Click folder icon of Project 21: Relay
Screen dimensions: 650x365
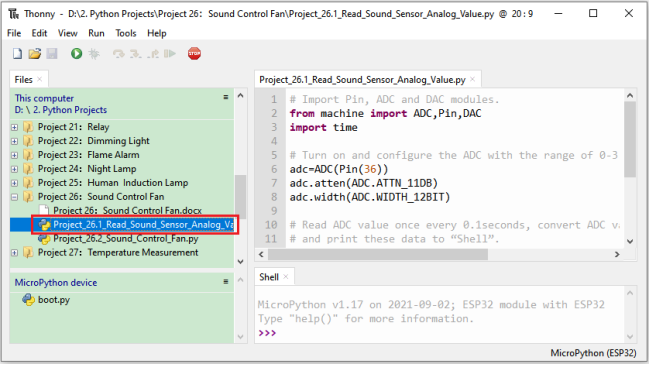coord(28,127)
